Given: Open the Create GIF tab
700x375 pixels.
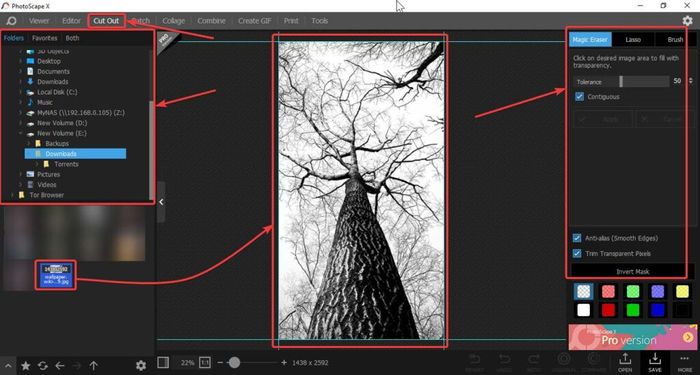Looking at the screenshot, I should pos(255,21).
